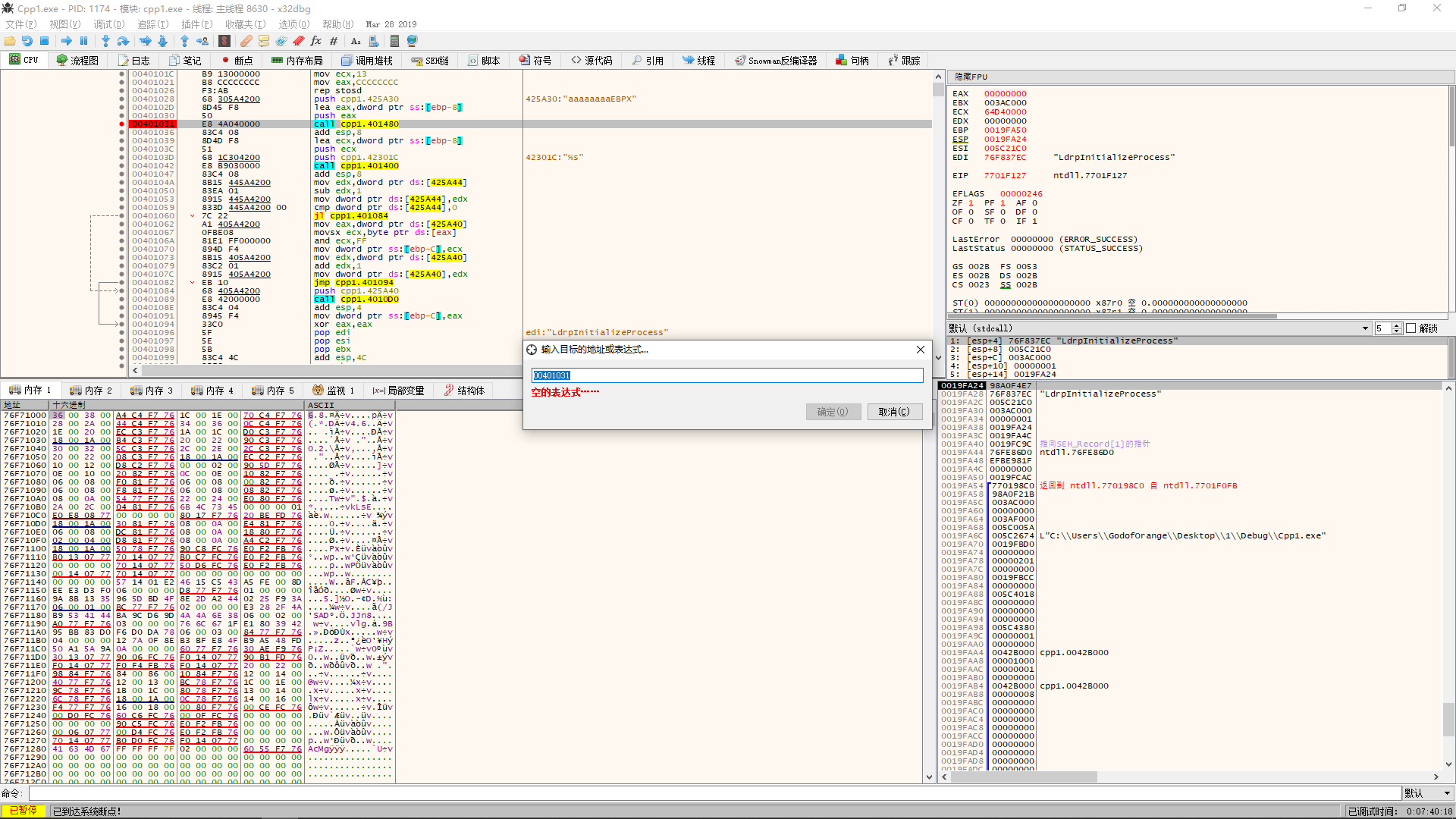This screenshot has width=1456, height=819.
Task: Click the Stop debugging square icon
Action: 44,41
